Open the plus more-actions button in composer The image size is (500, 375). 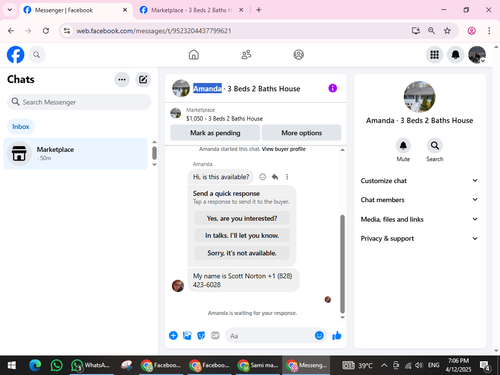coord(173,335)
